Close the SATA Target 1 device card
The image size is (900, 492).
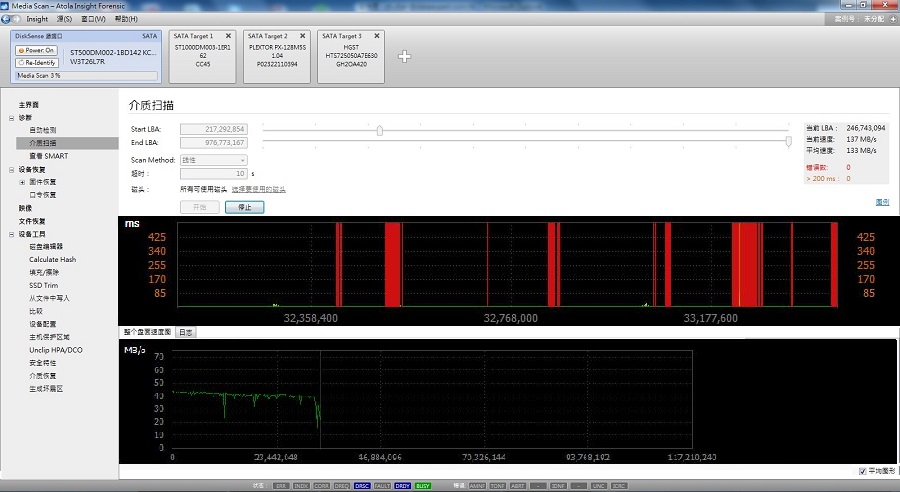click(x=228, y=36)
